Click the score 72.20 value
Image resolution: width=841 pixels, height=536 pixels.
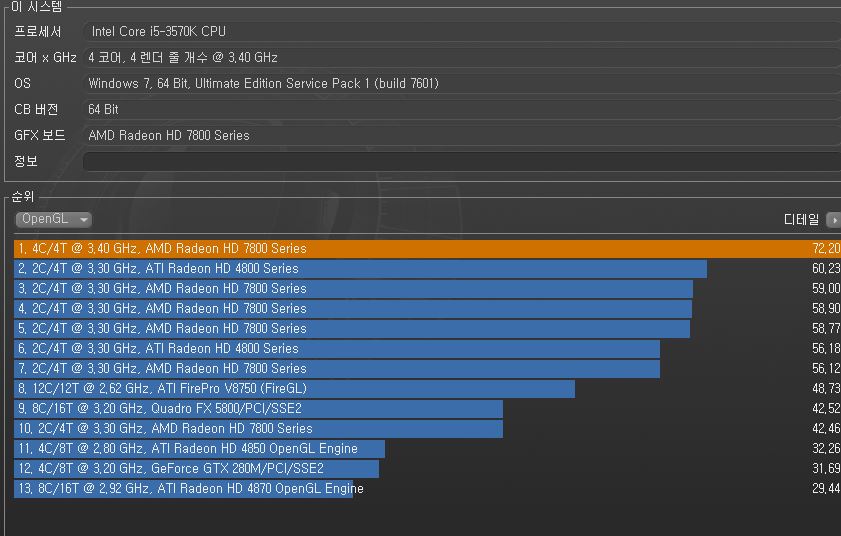[827, 248]
